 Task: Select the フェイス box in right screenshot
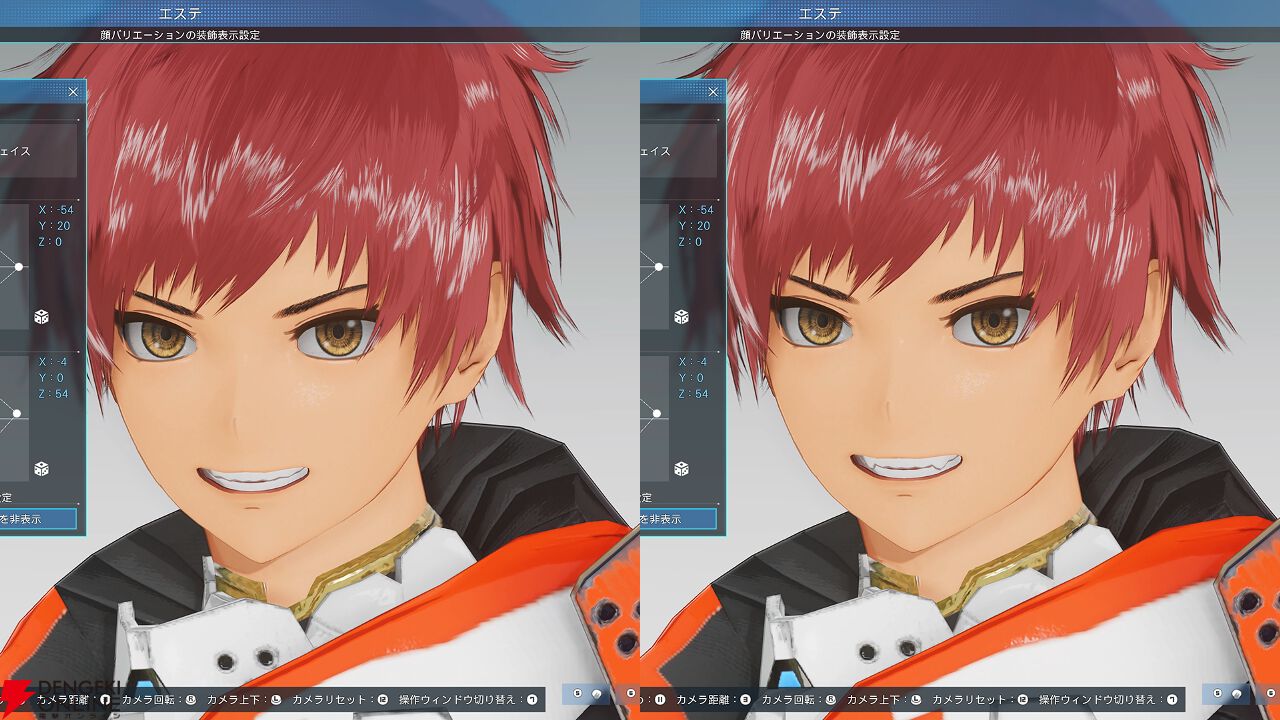678,151
